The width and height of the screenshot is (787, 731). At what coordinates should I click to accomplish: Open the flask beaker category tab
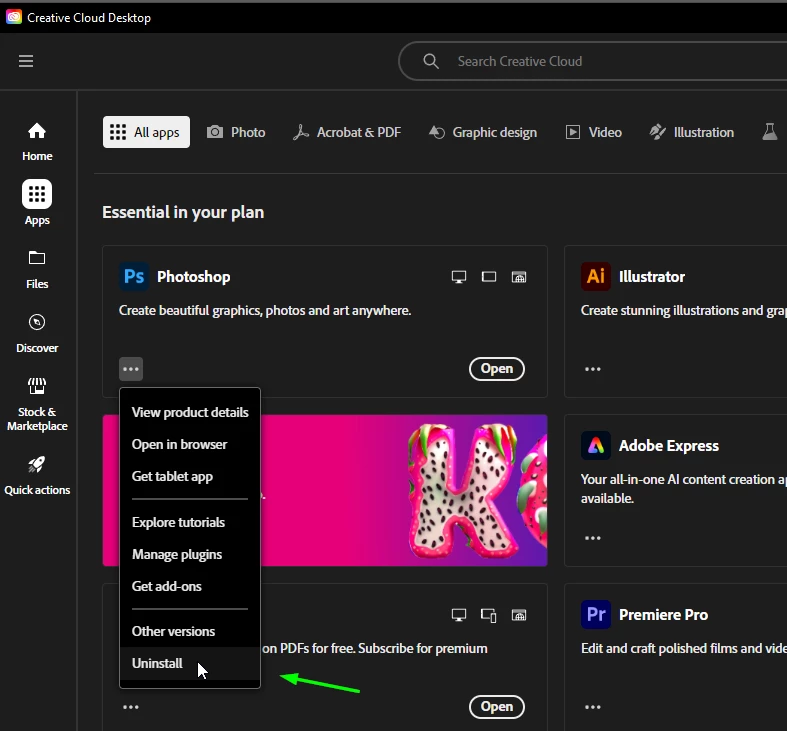point(769,132)
